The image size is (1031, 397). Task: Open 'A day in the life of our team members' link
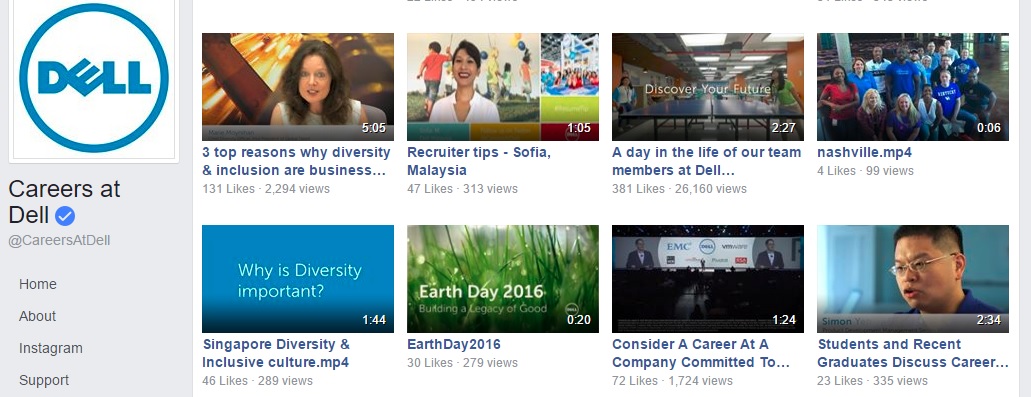[707, 161]
